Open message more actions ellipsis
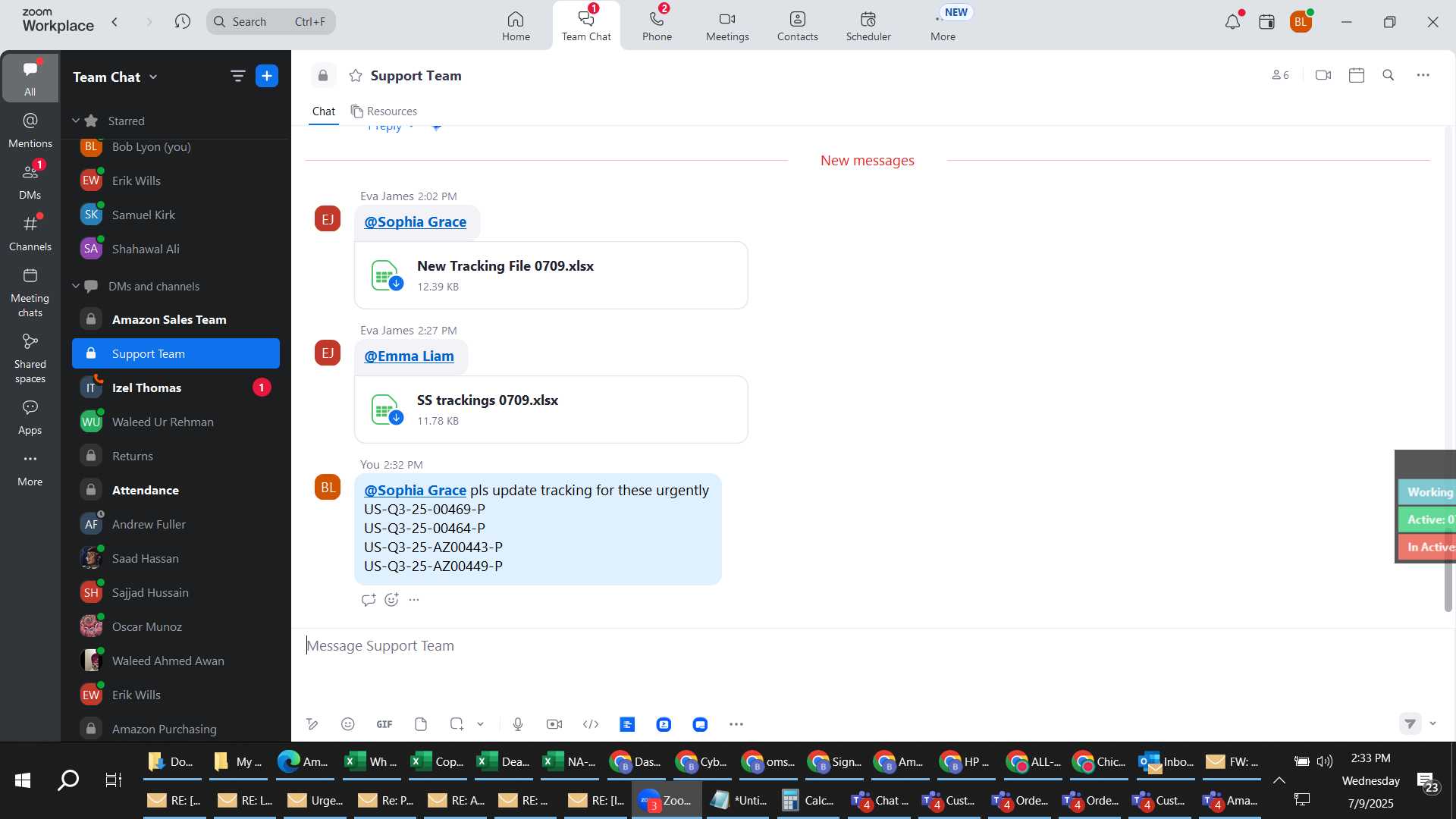Screen dimensions: 1456x819 [414, 600]
